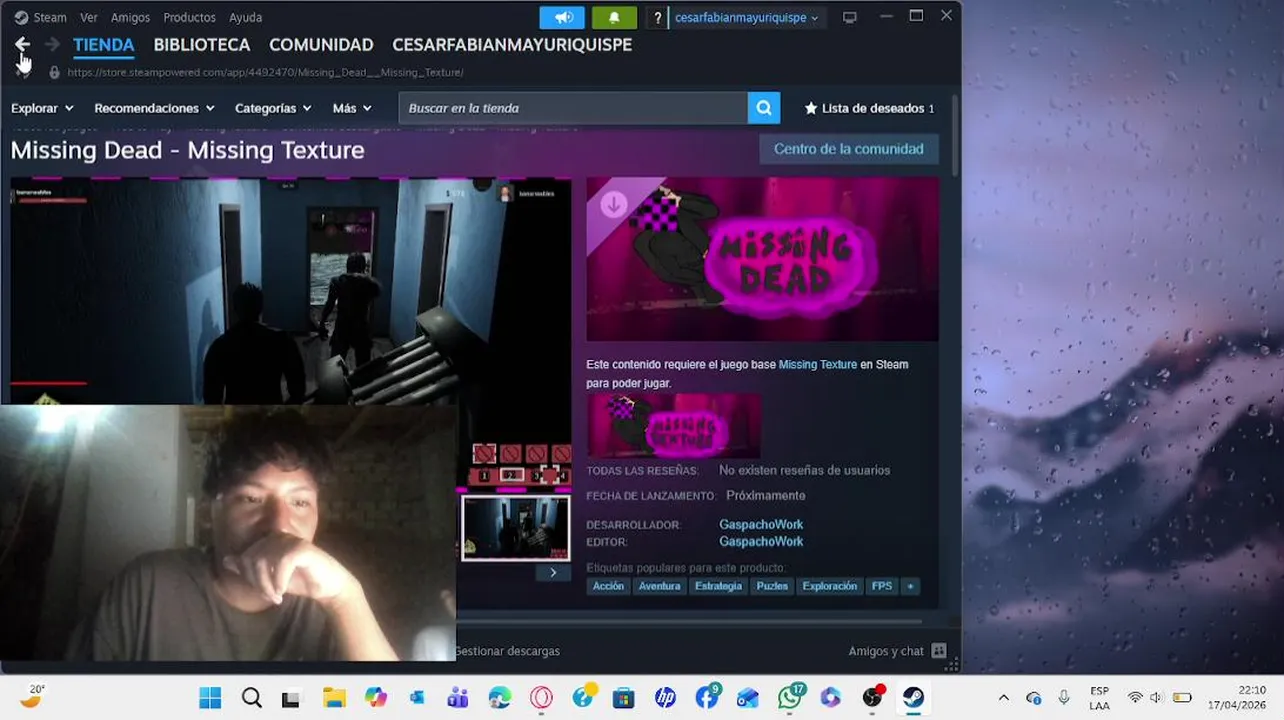This screenshot has height=720, width=1284.
Task: Switch to the BIBLIOTECA tab
Action: click(x=202, y=45)
